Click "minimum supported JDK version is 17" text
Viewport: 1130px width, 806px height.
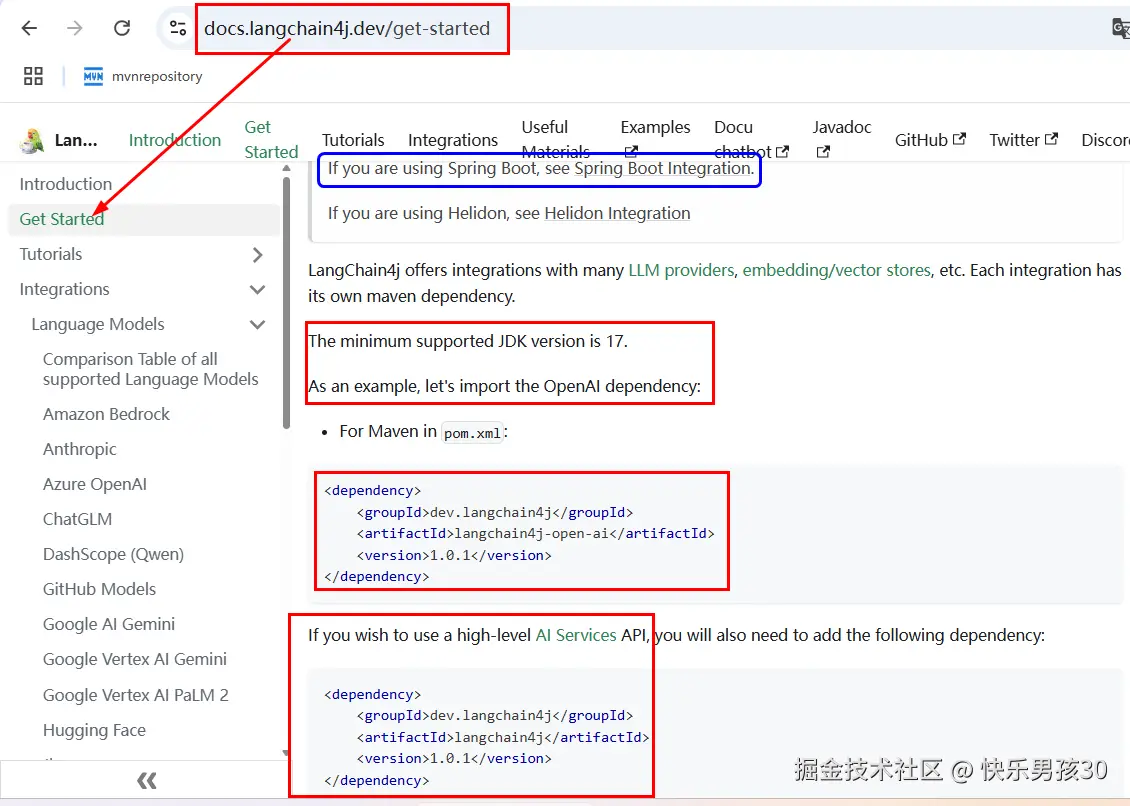click(468, 341)
